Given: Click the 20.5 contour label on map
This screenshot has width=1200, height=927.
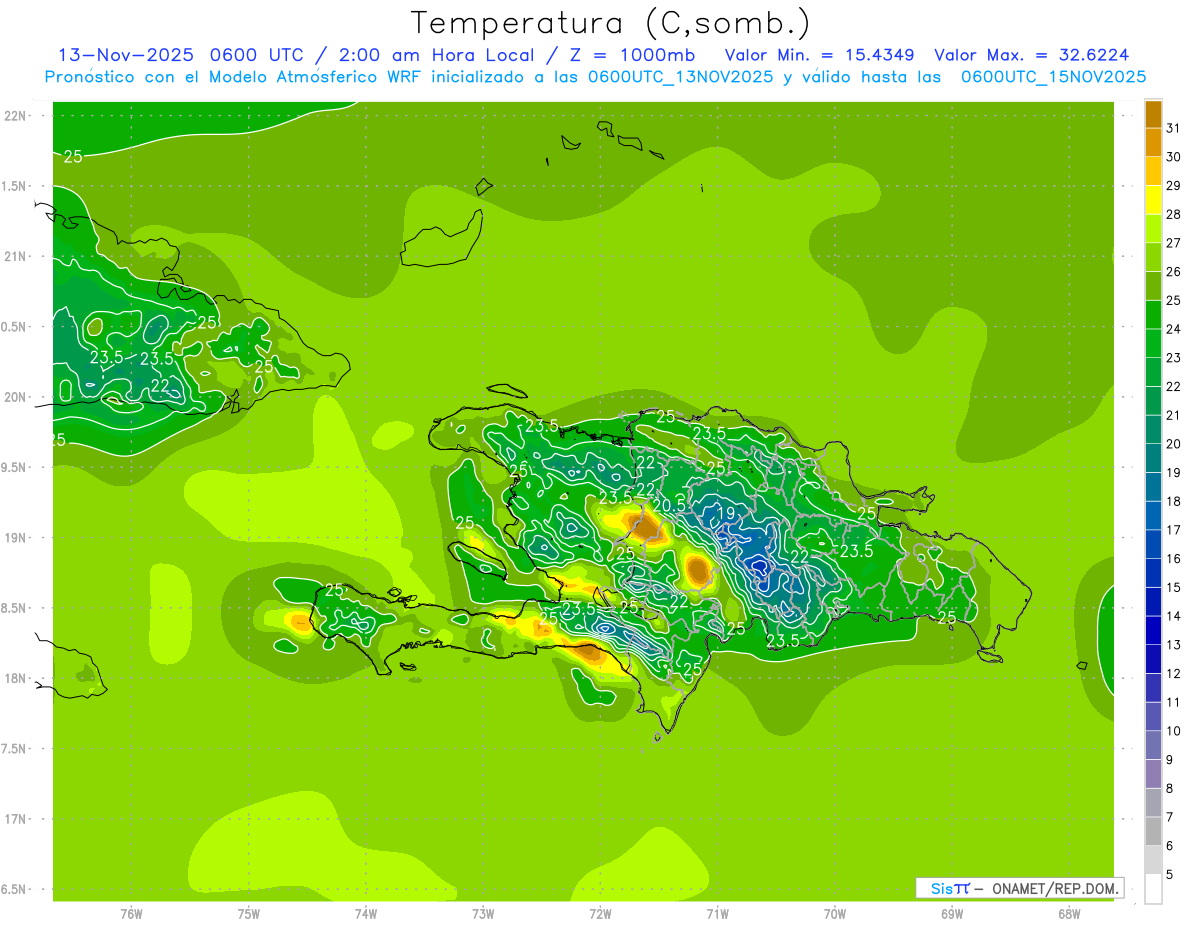Looking at the screenshot, I should [x=667, y=506].
